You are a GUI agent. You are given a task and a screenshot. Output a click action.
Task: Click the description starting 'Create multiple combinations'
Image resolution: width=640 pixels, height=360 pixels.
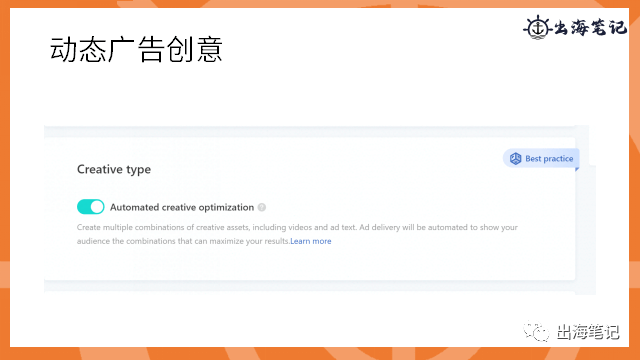(x=297, y=234)
